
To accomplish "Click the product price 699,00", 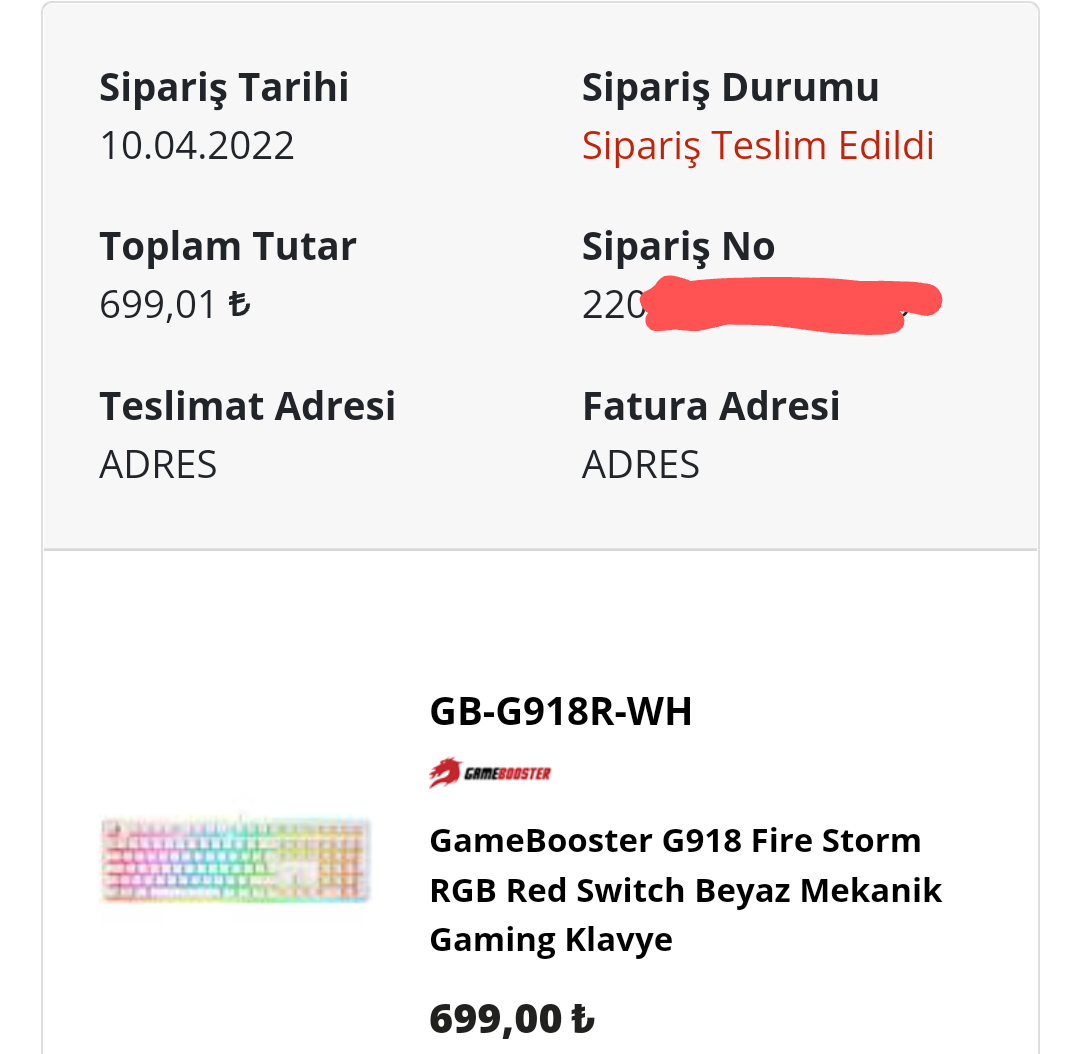I will [496, 1019].
